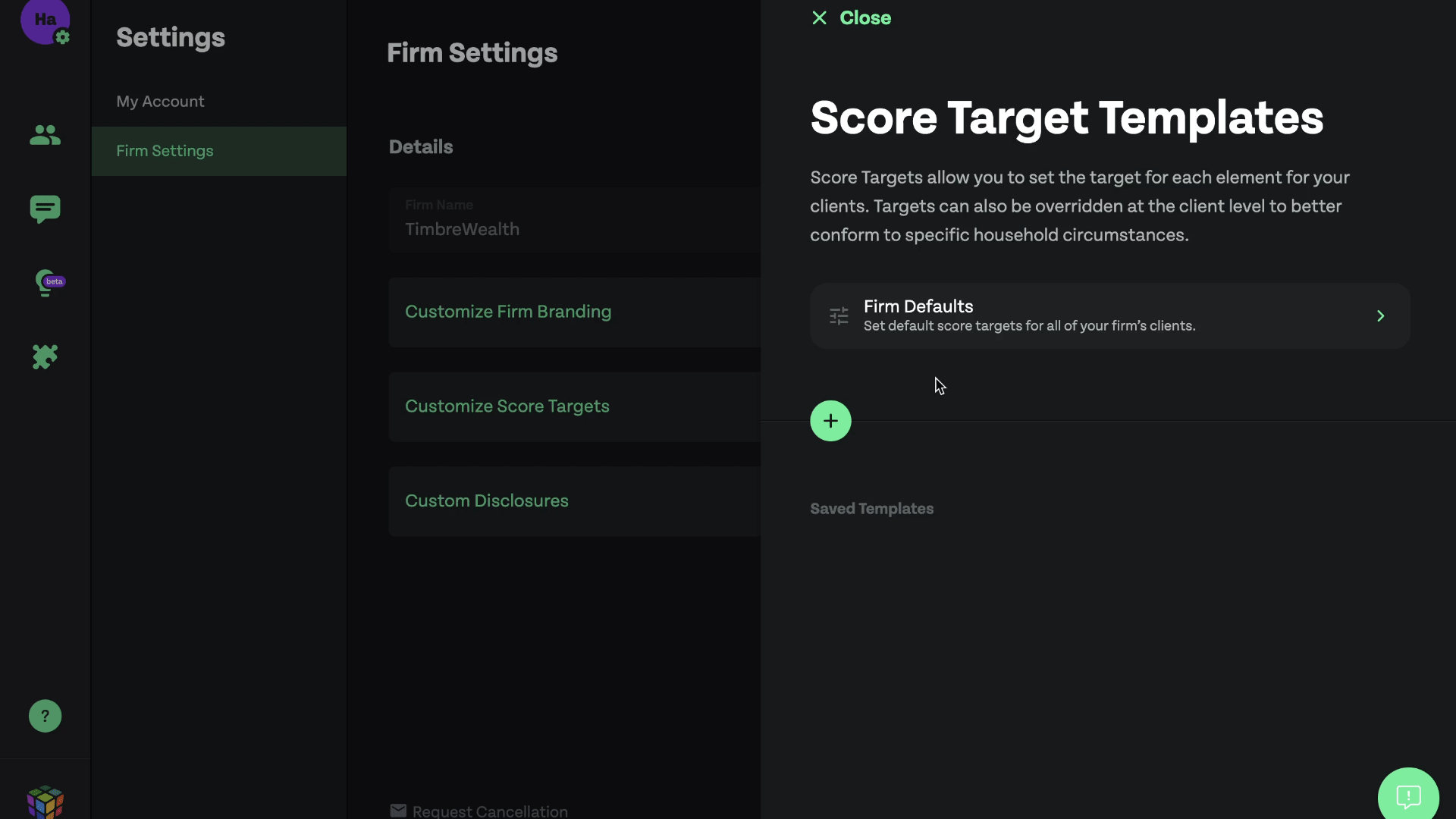Open the chat messages icon
The height and width of the screenshot is (819, 1456).
(x=45, y=209)
